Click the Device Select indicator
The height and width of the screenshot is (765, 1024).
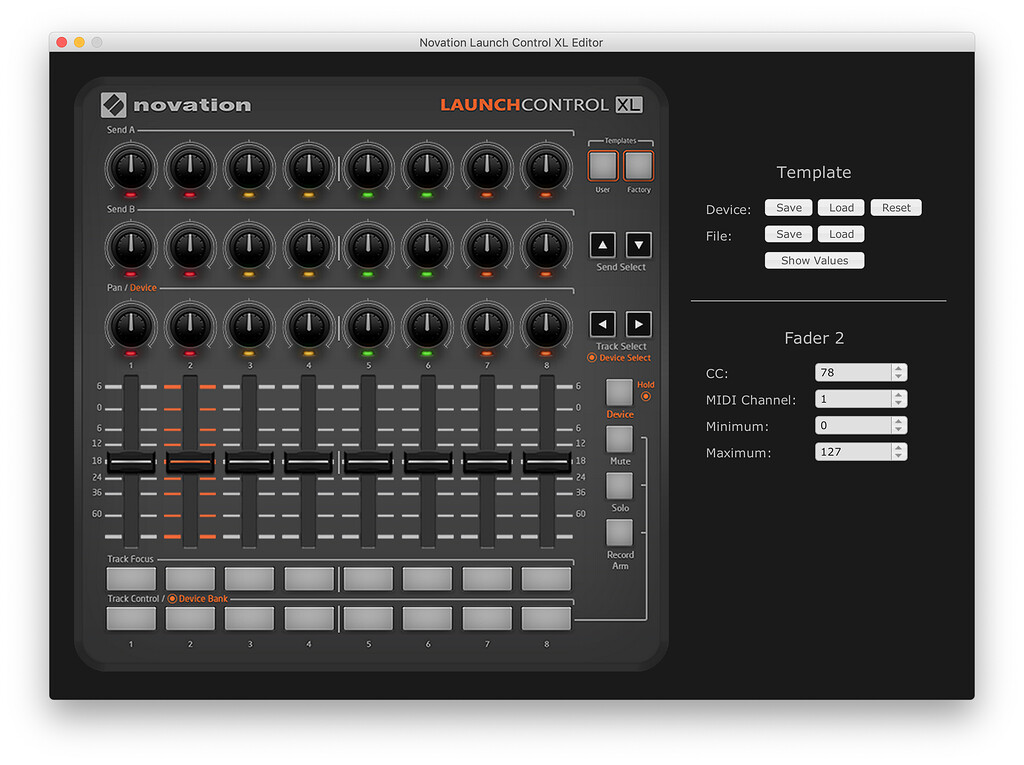(x=592, y=358)
